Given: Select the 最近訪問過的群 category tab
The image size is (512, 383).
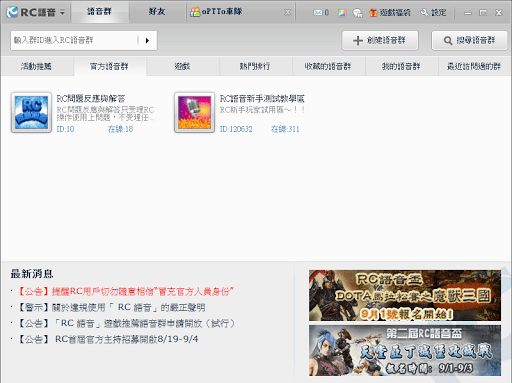Looking at the screenshot, I should pyautogui.click(x=474, y=66).
